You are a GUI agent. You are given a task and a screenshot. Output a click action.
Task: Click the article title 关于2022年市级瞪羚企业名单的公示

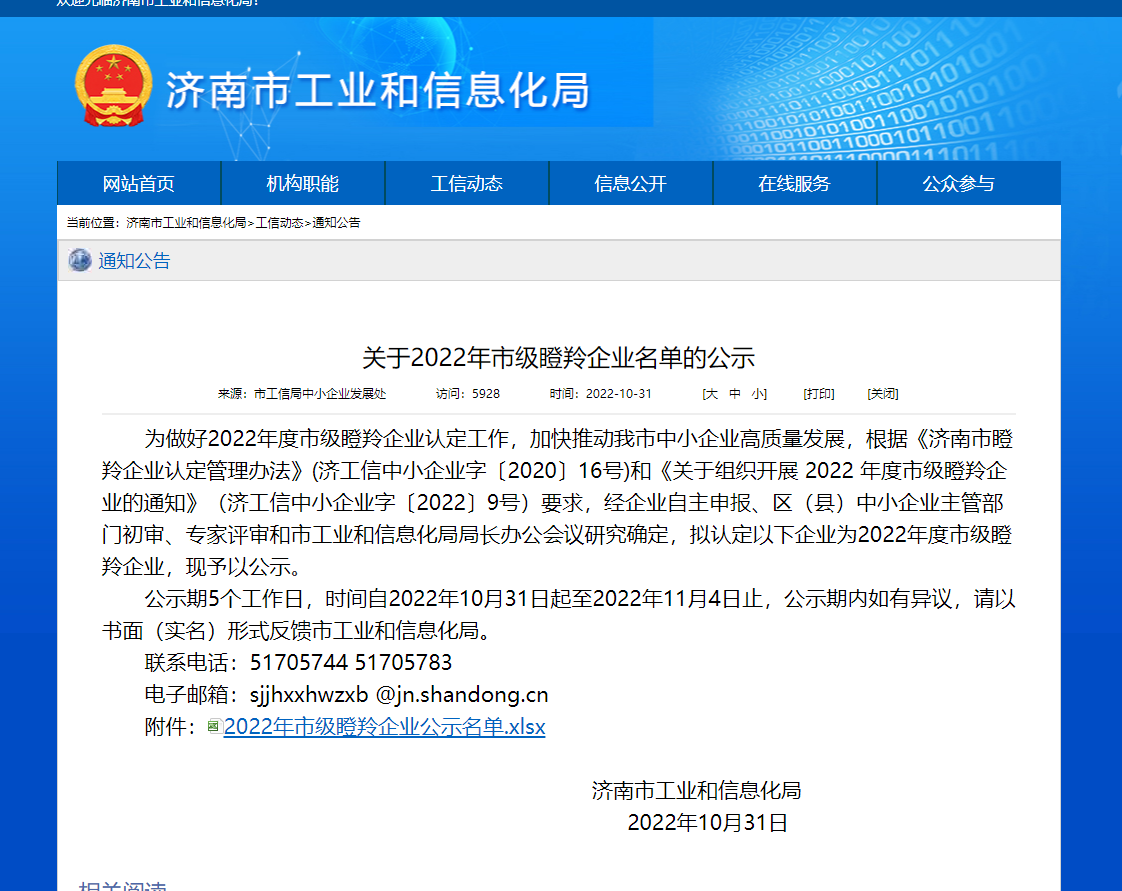559,357
